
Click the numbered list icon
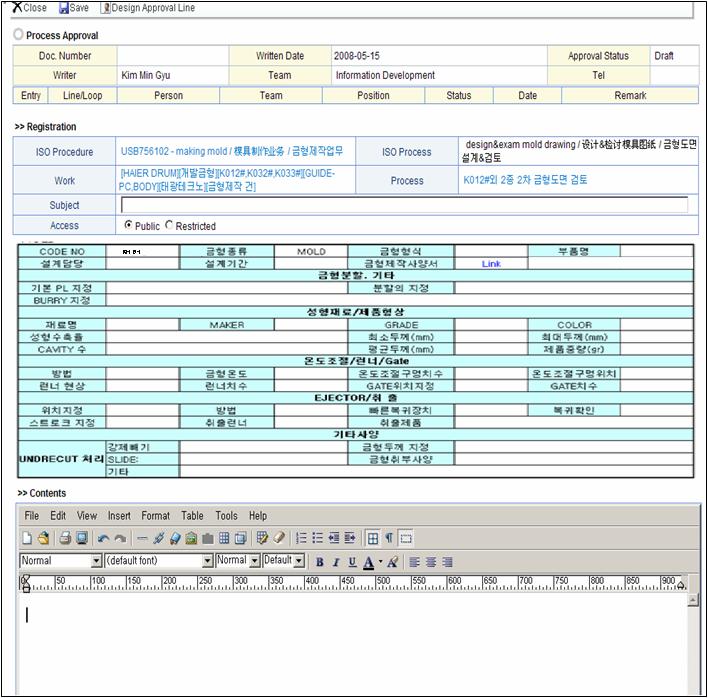[x=301, y=538]
